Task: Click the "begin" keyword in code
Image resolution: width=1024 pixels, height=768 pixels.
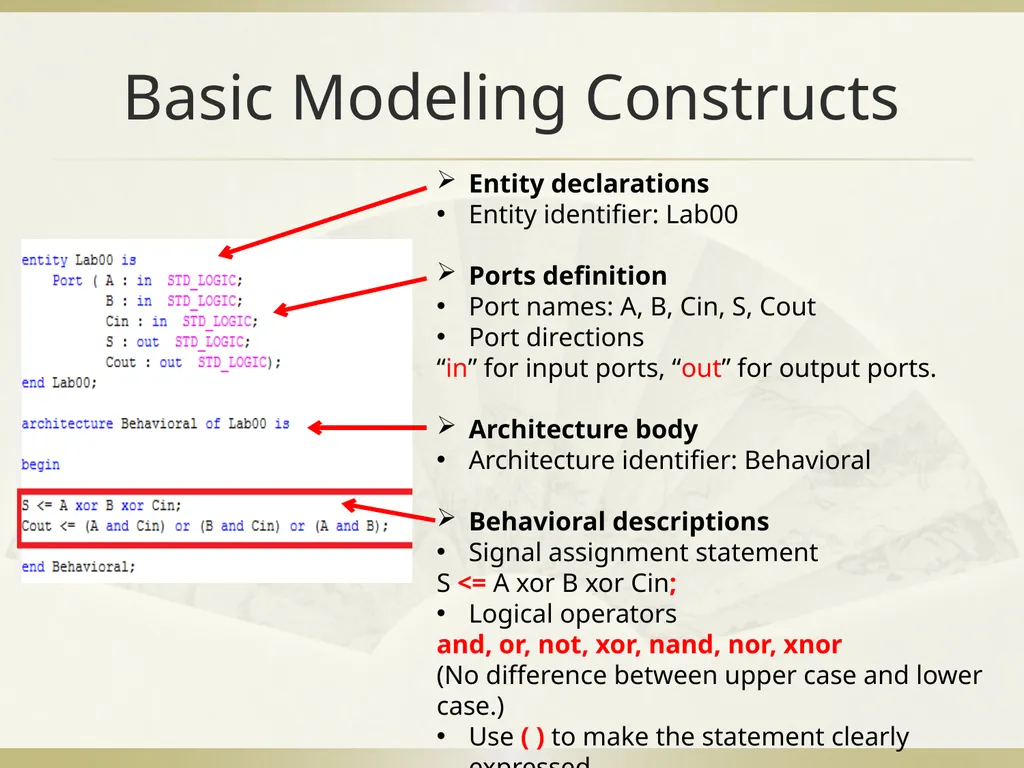Action: point(40,464)
